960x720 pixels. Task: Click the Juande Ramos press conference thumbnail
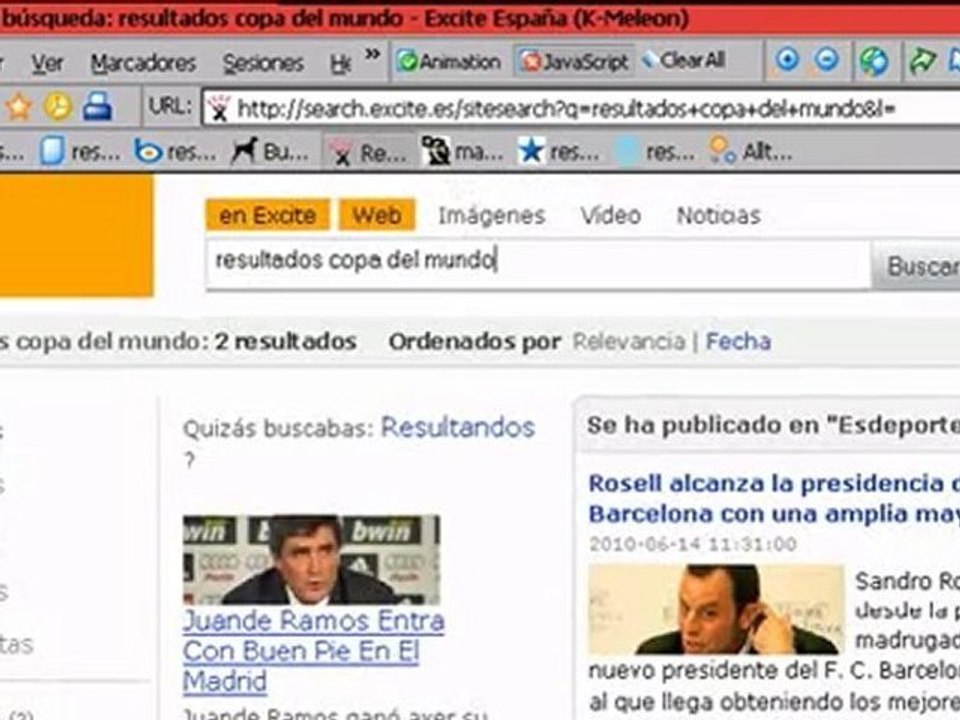[311, 560]
